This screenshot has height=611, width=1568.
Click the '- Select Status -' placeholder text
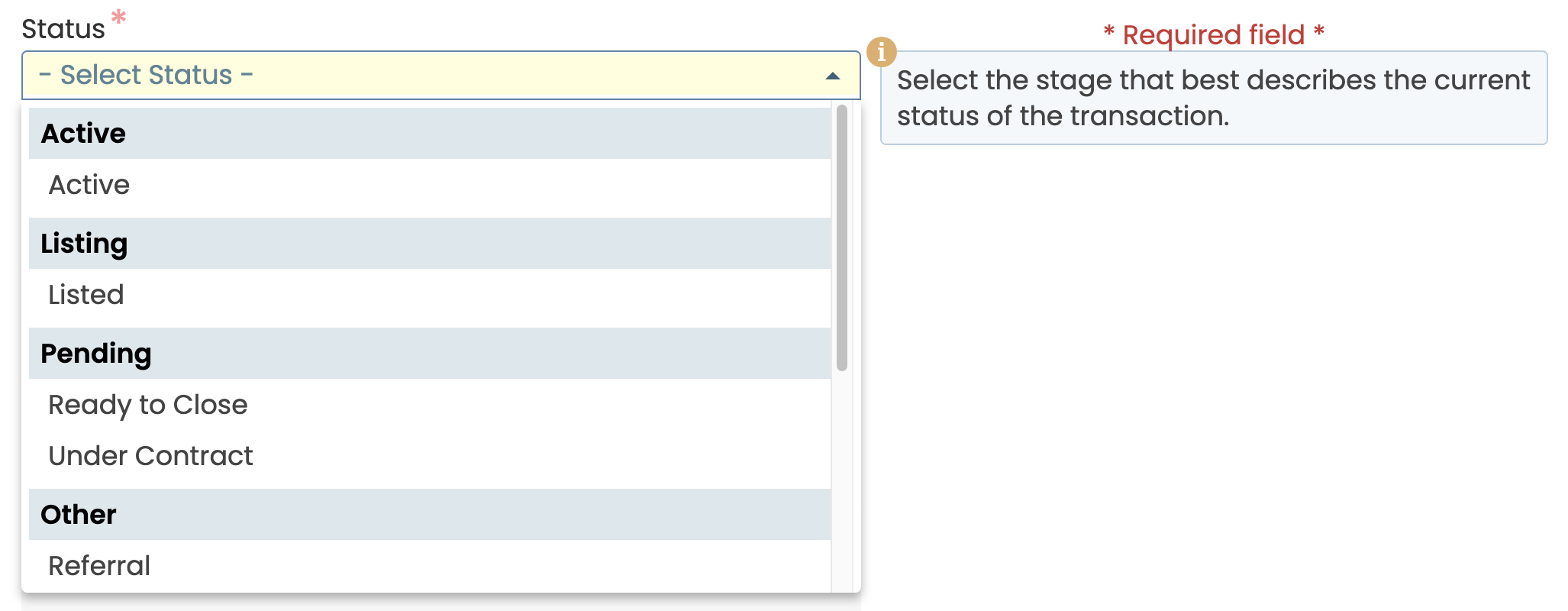tap(146, 75)
